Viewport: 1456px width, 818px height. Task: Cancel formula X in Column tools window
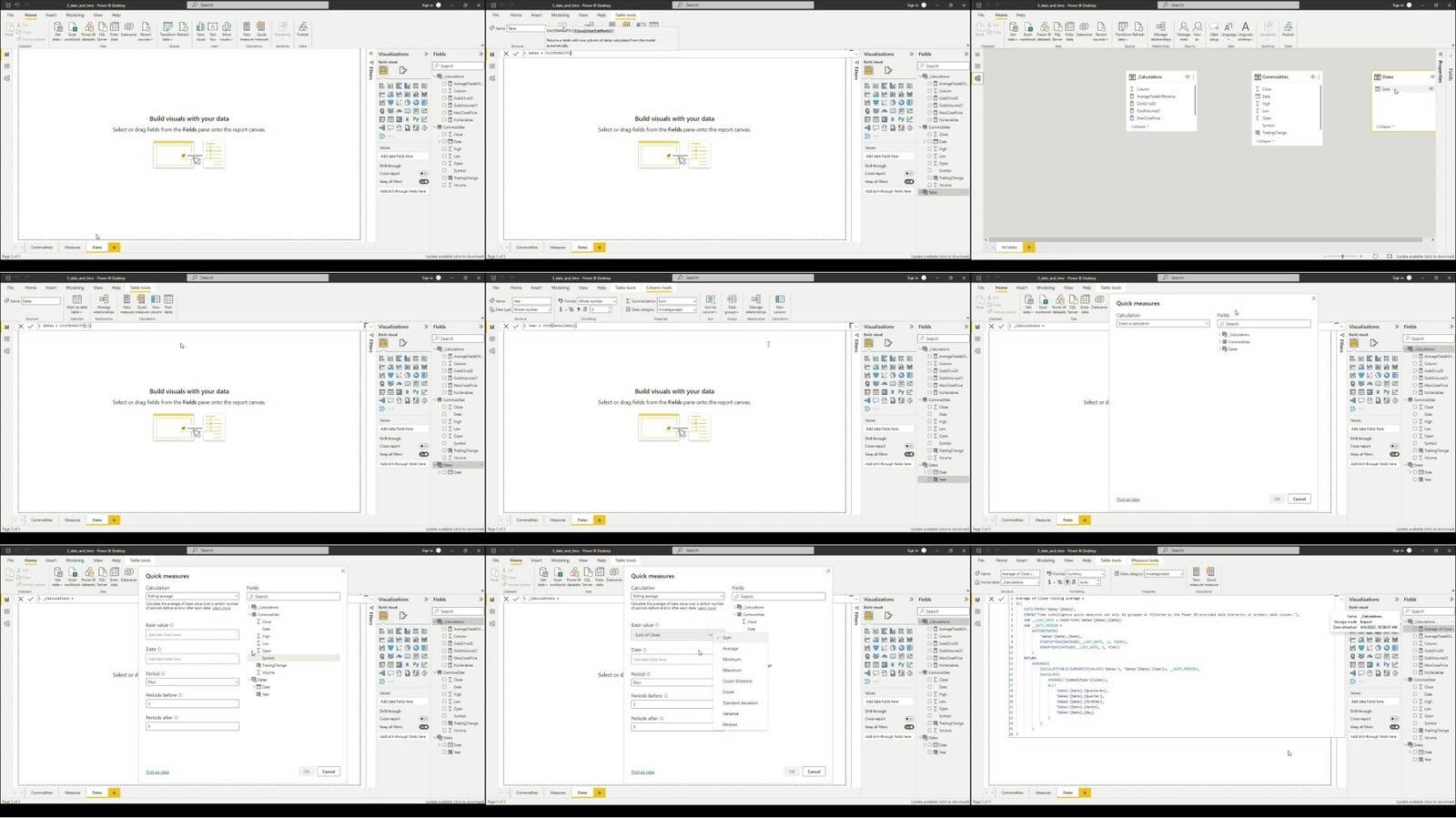click(506, 326)
